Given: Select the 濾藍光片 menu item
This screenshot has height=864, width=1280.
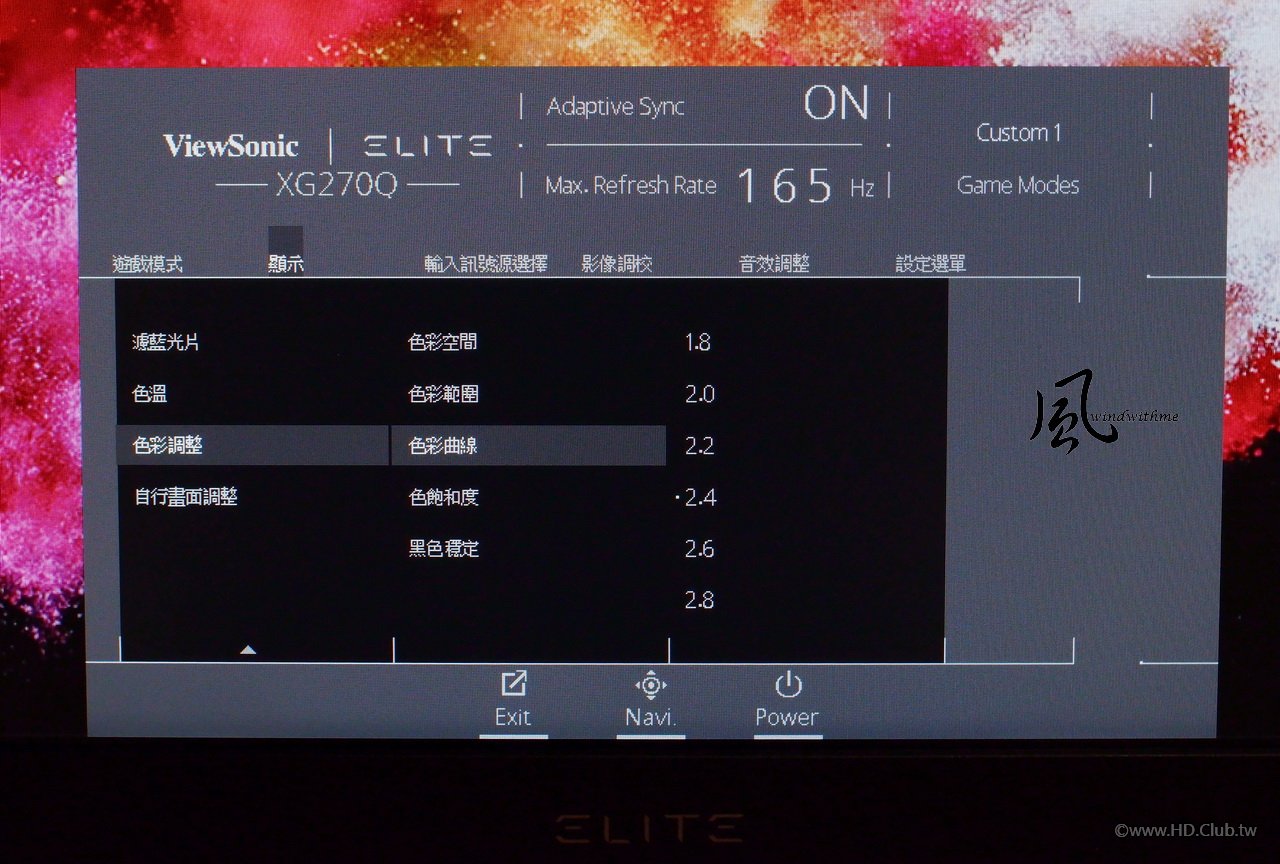Looking at the screenshot, I should coord(166,342).
